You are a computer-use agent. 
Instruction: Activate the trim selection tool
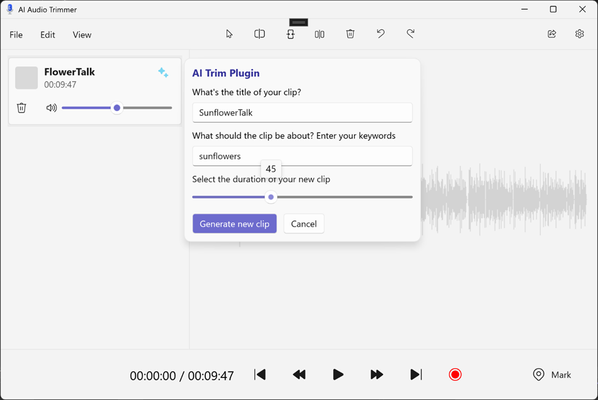[291, 35]
